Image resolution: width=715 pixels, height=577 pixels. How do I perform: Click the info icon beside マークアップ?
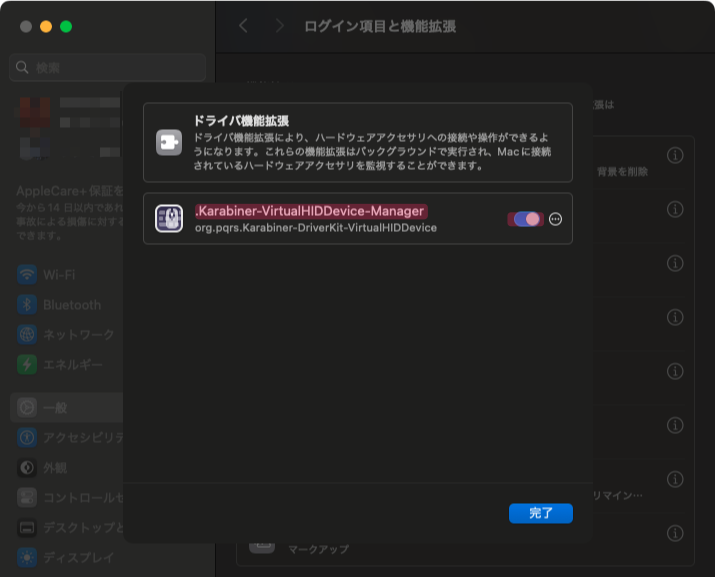coord(675,533)
